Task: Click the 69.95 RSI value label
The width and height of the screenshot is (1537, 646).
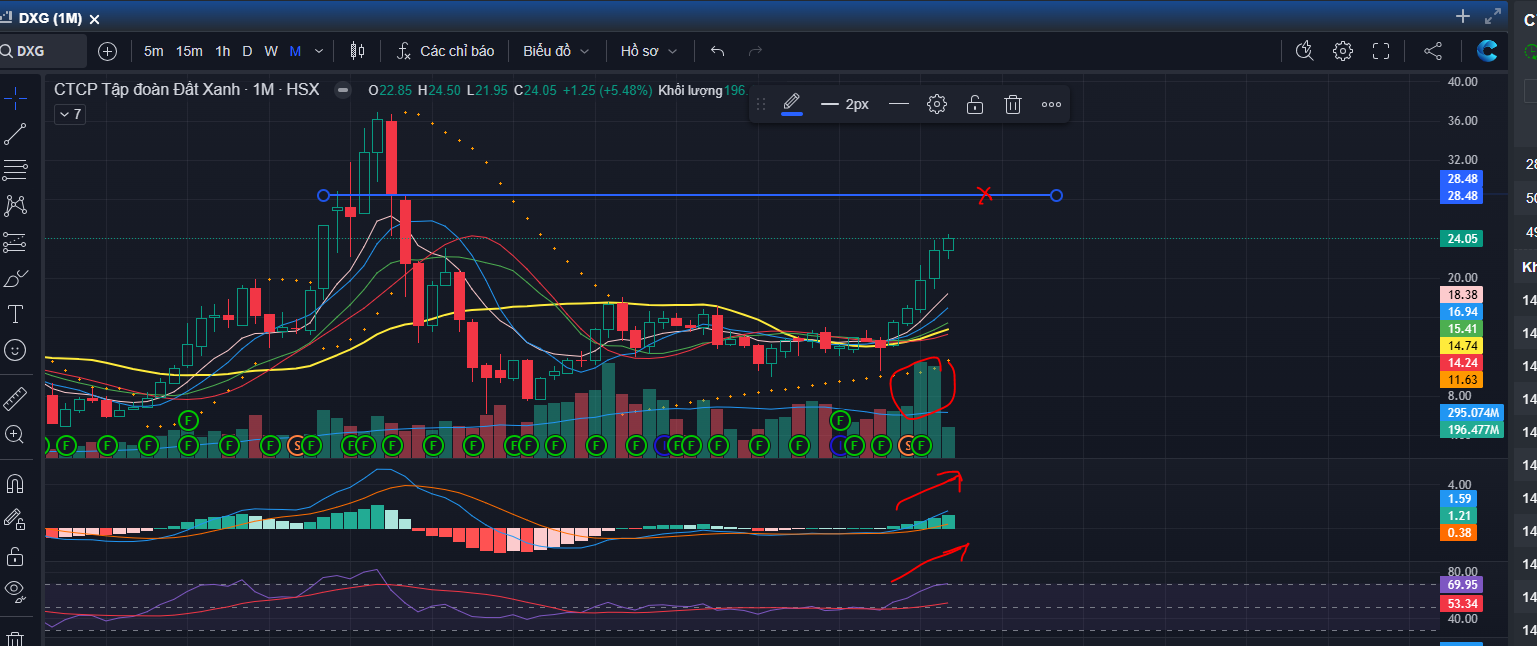Action: click(1461, 584)
